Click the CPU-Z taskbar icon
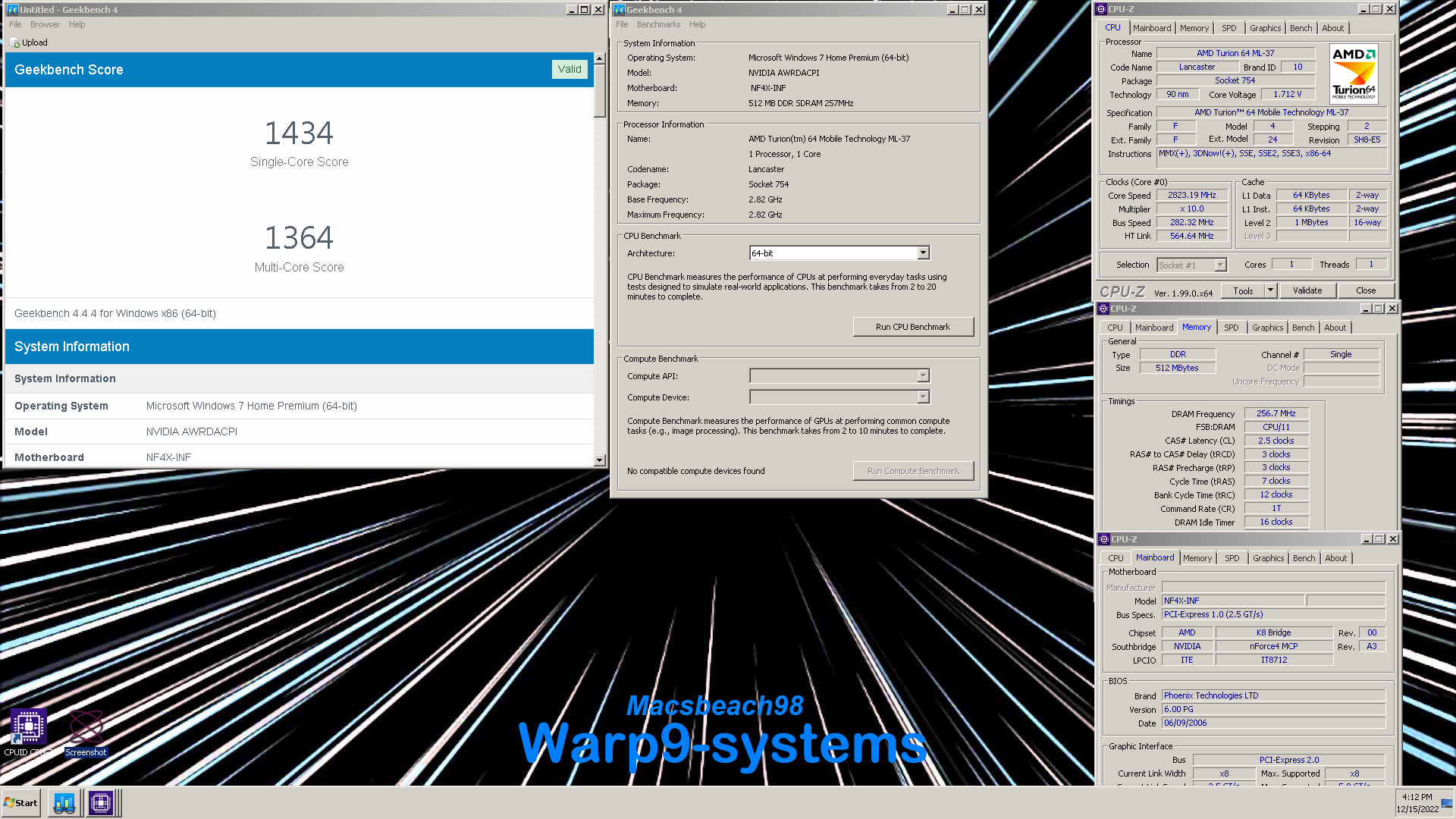Screen dimensions: 1456x819 pyautogui.click(x=100, y=802)
